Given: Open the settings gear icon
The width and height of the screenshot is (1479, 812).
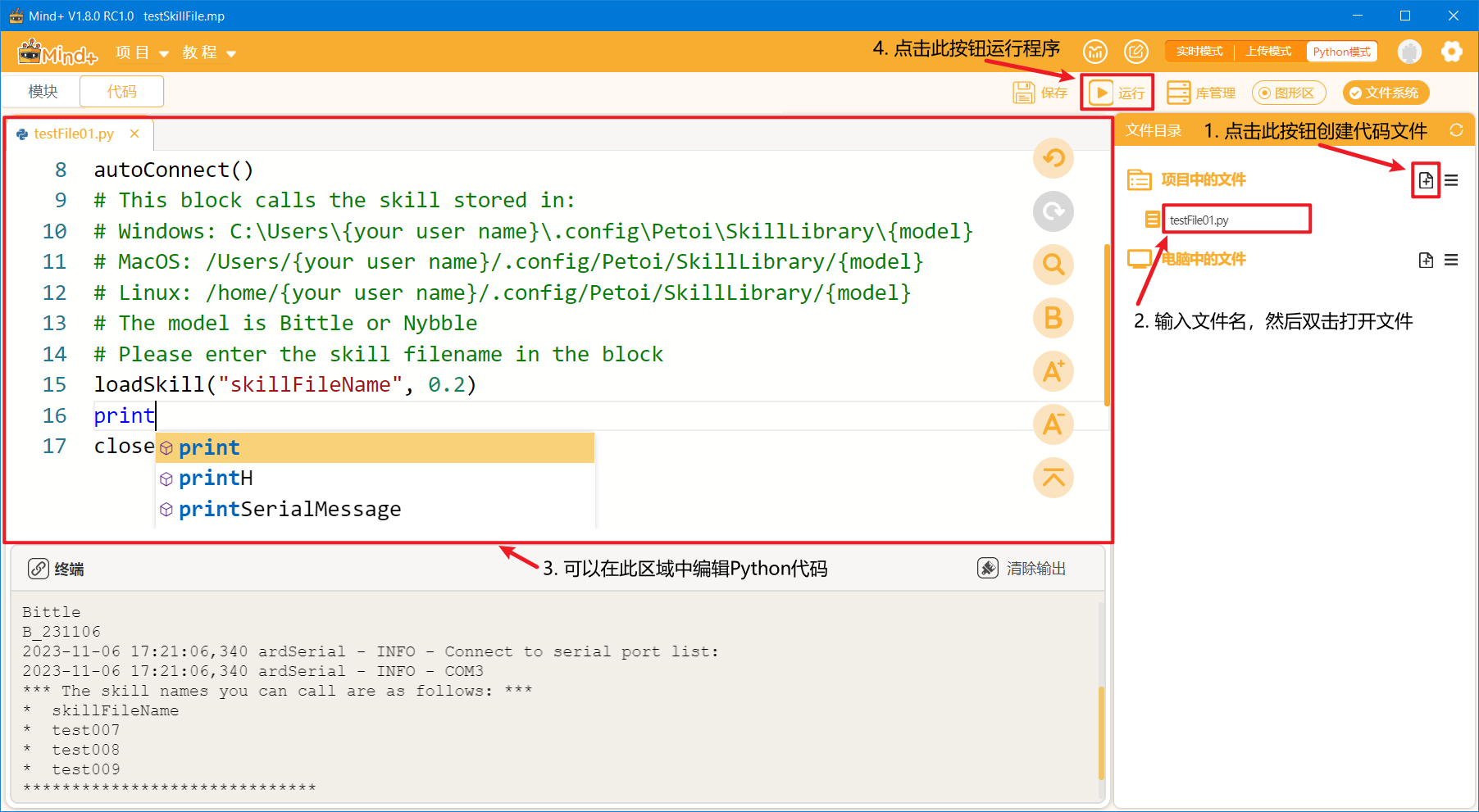Looking at the screenshot, I should 1452,52.
